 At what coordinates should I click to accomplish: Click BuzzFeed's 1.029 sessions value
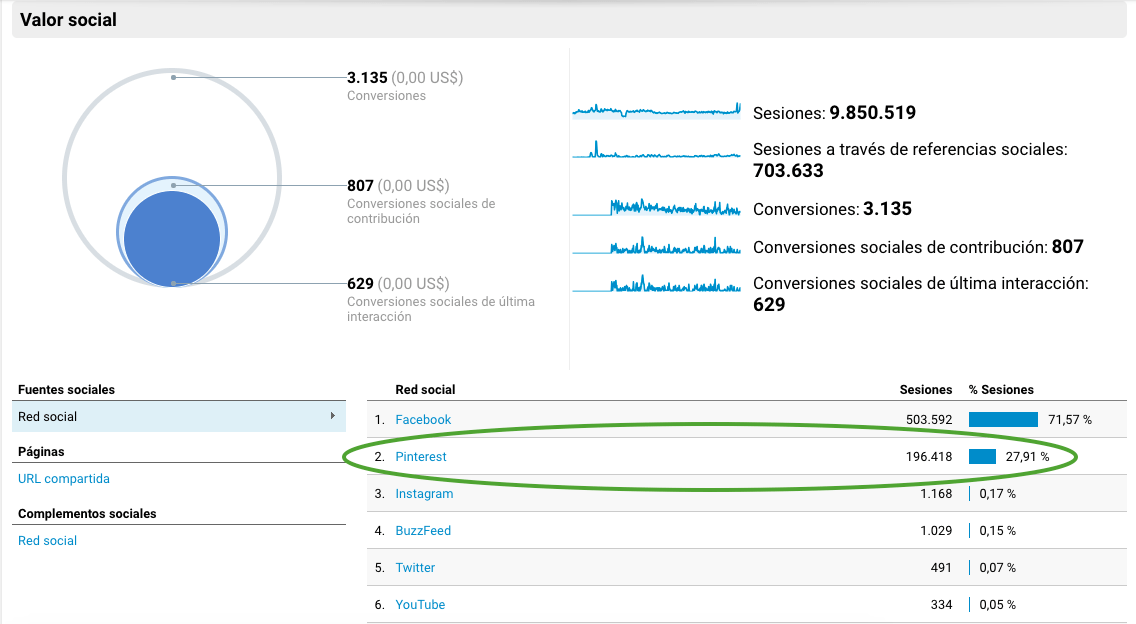click(936, 531)
